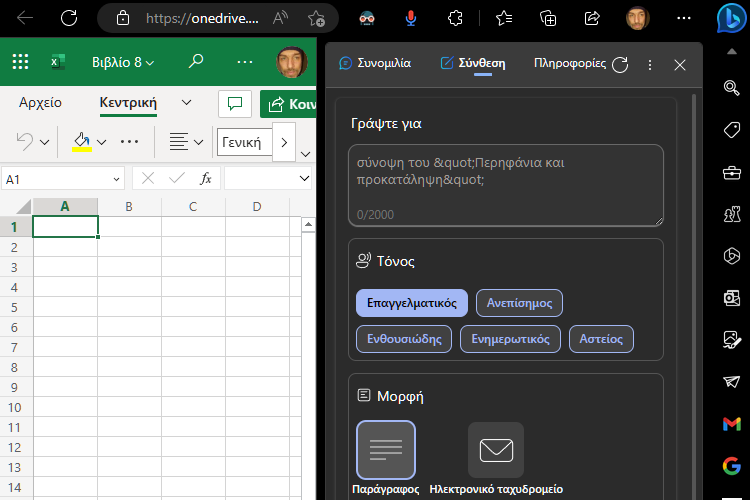This screenshot has height=500, width=750.
Task: Click the Excel logo icon
Action: [x=58, y=62]
